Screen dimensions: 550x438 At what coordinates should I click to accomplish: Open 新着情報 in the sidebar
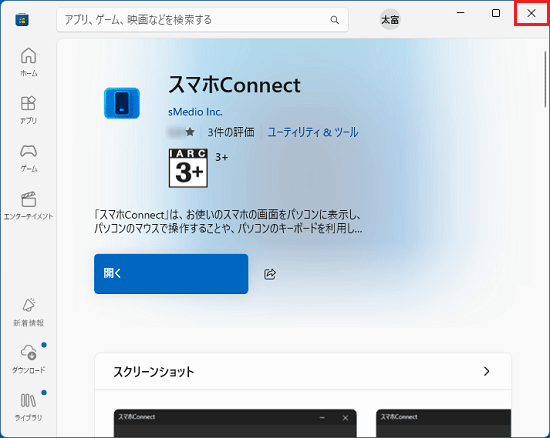tap(28, 312)
